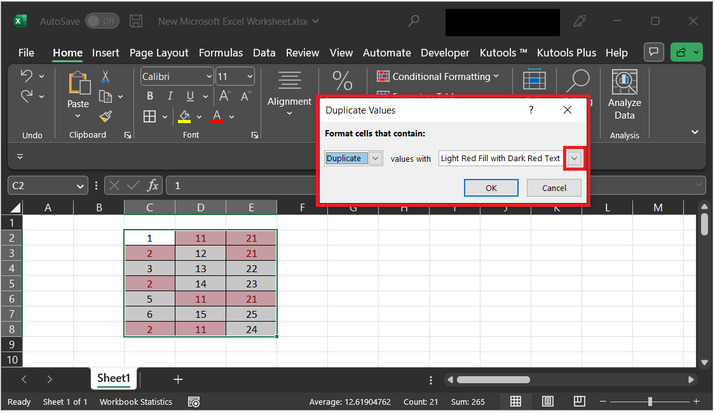The height and width of the screenshot is (413, 715).
Task: Click the Insert Function fx icon
Action: [153, 186]
